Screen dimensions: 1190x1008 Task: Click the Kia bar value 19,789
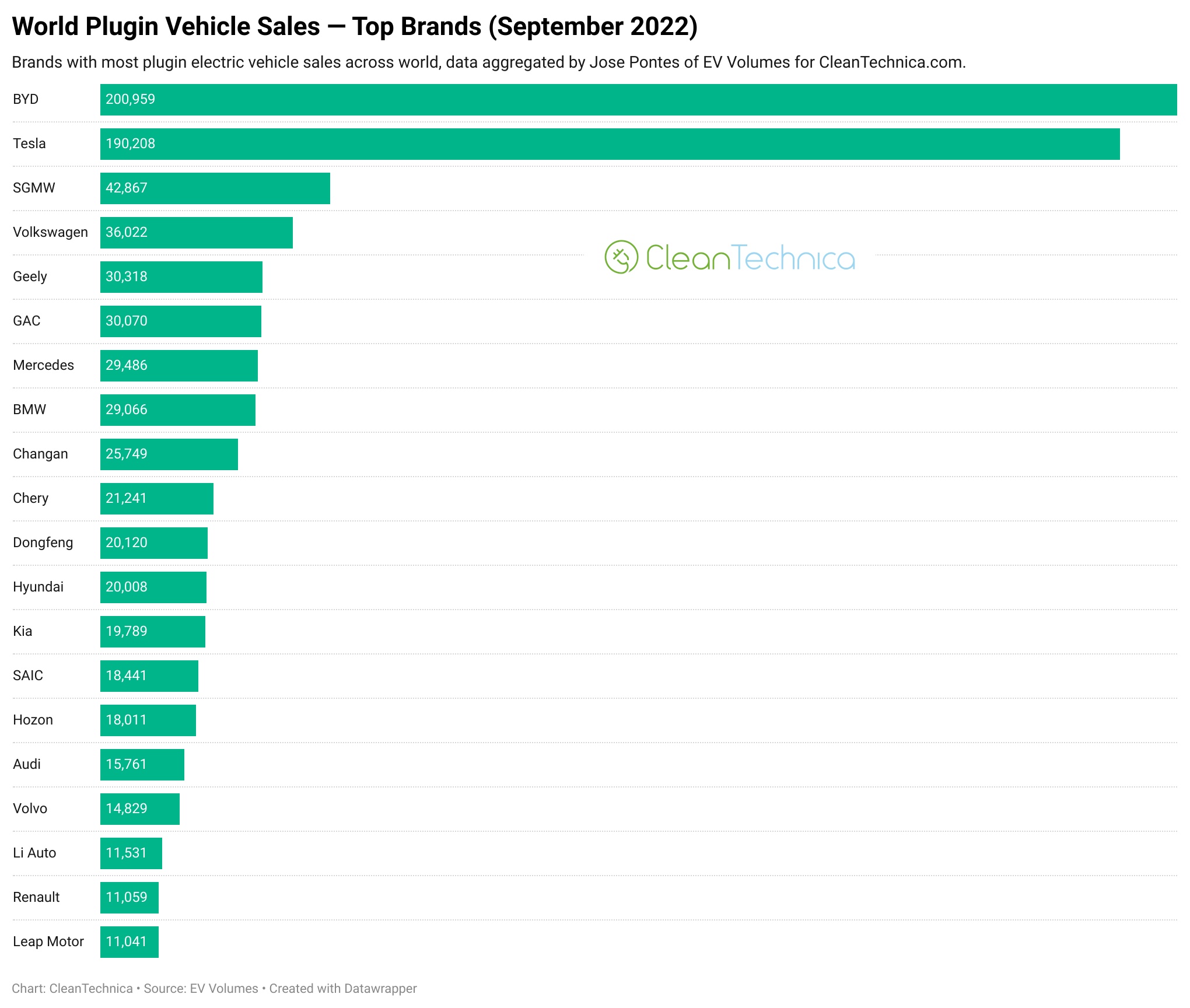[x=127, y=631]
